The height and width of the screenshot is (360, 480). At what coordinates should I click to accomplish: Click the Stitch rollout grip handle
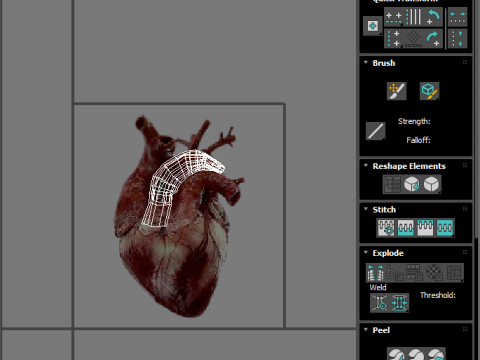coord(465,209)
